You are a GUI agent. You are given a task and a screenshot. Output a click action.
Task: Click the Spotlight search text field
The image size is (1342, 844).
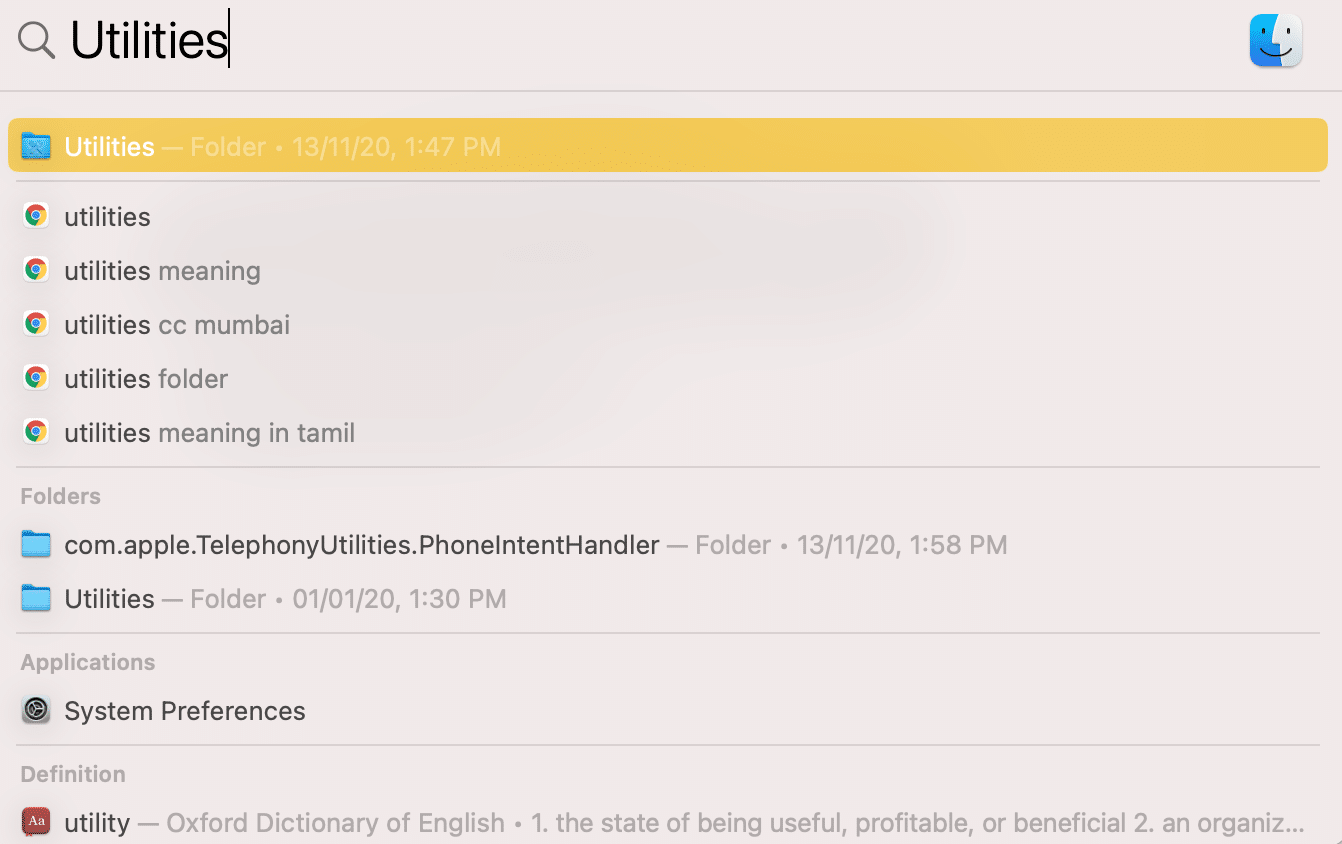click(600, 41)
